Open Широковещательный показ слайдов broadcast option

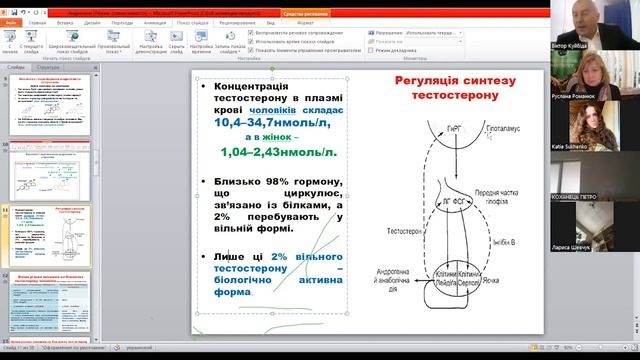click(x=72, y=42)
